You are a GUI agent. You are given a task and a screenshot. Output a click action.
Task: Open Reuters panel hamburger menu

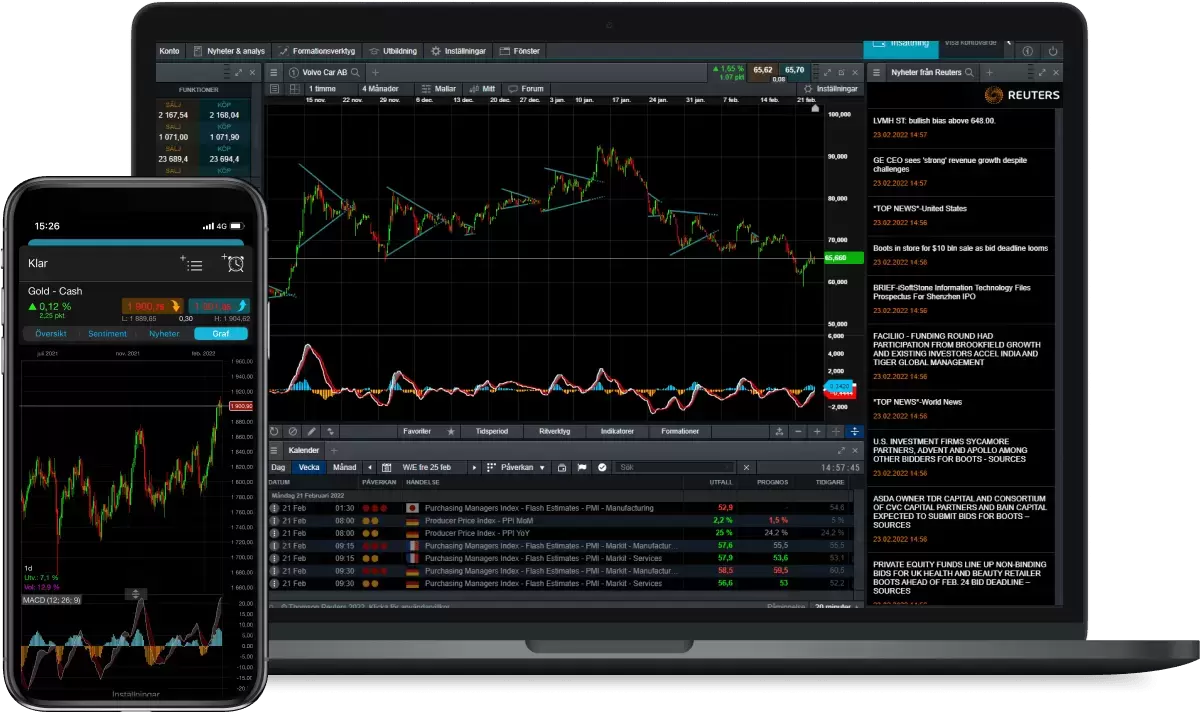tap(875, 72)
